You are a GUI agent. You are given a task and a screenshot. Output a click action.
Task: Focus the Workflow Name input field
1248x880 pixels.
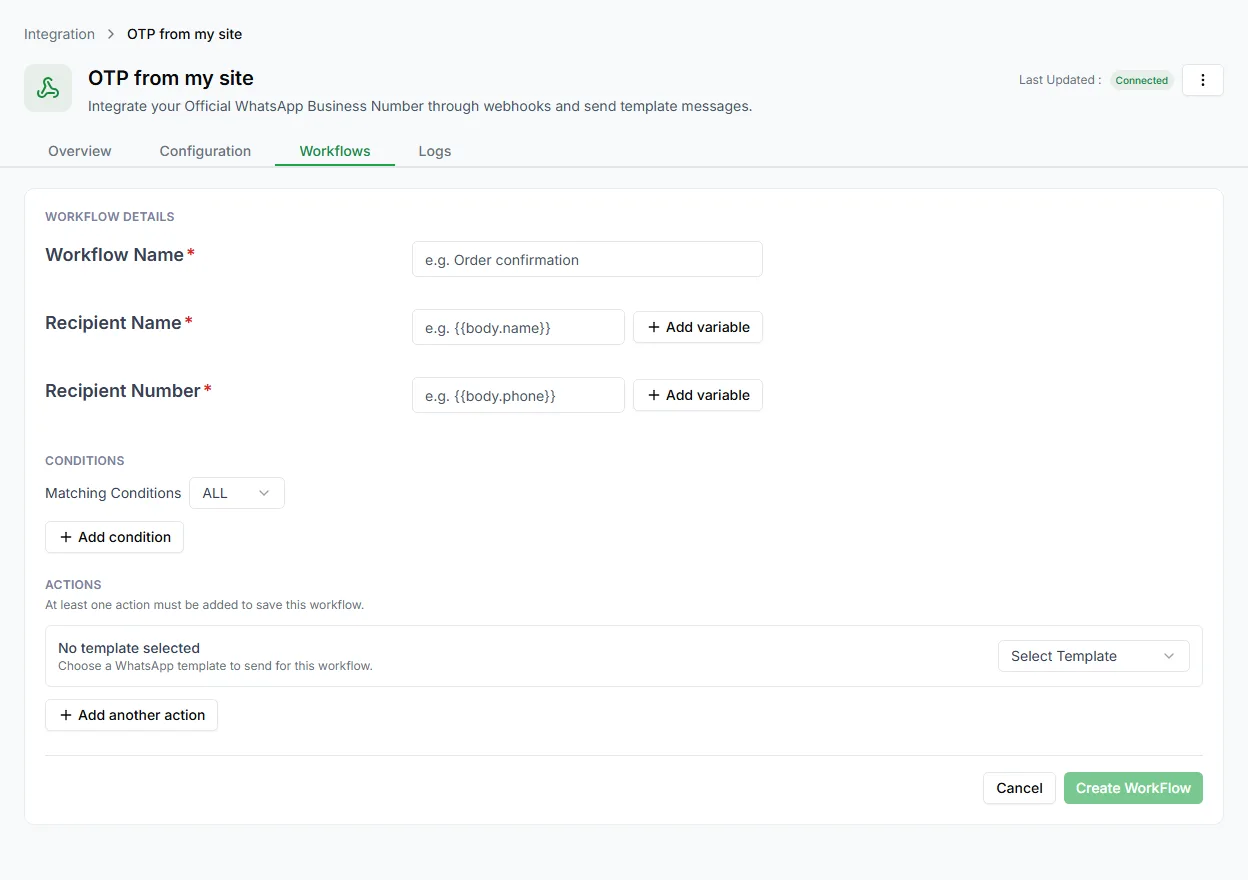587,259
